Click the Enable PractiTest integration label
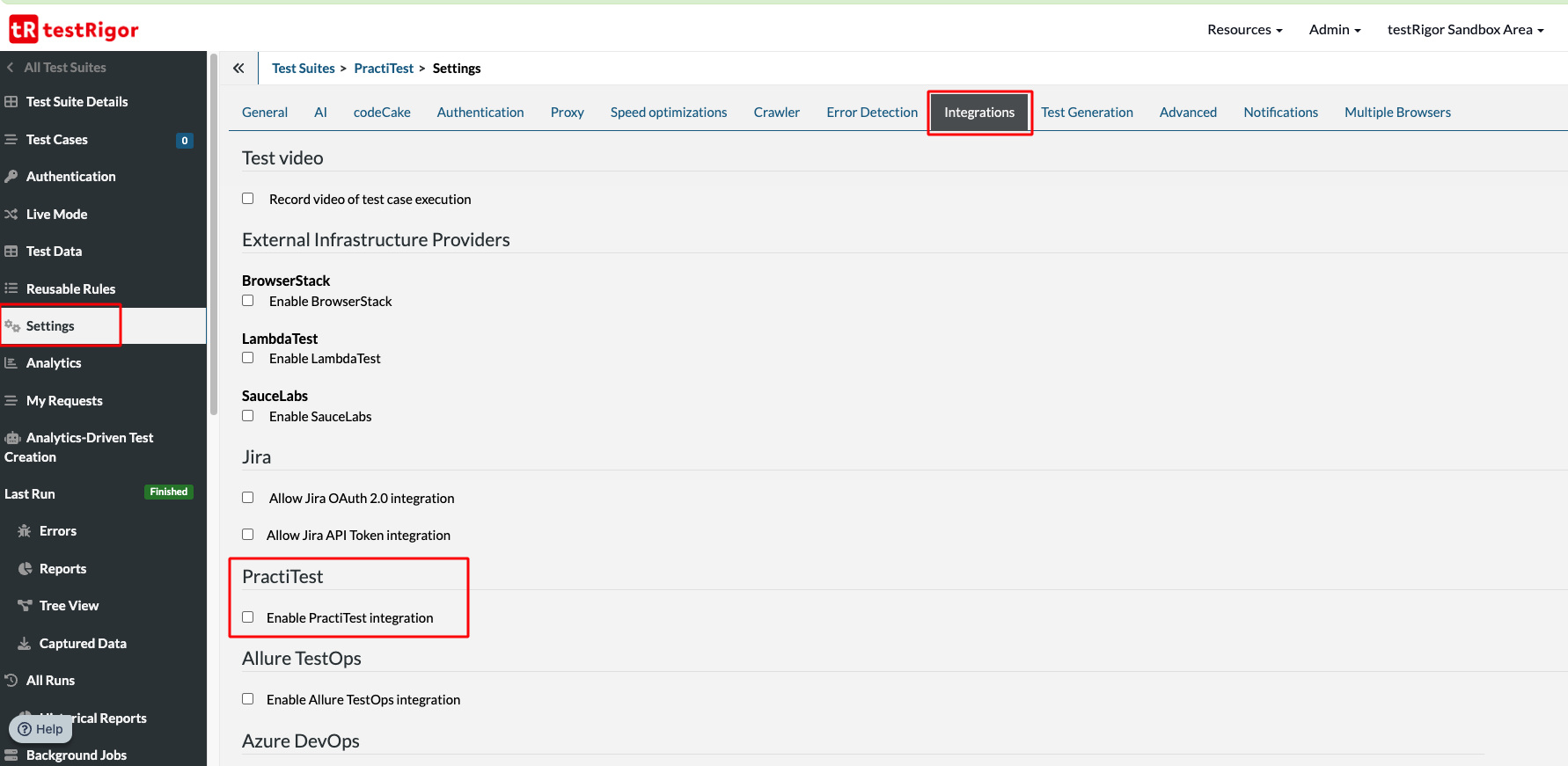The image size is (1568, 766). click(x=350, y=618)
